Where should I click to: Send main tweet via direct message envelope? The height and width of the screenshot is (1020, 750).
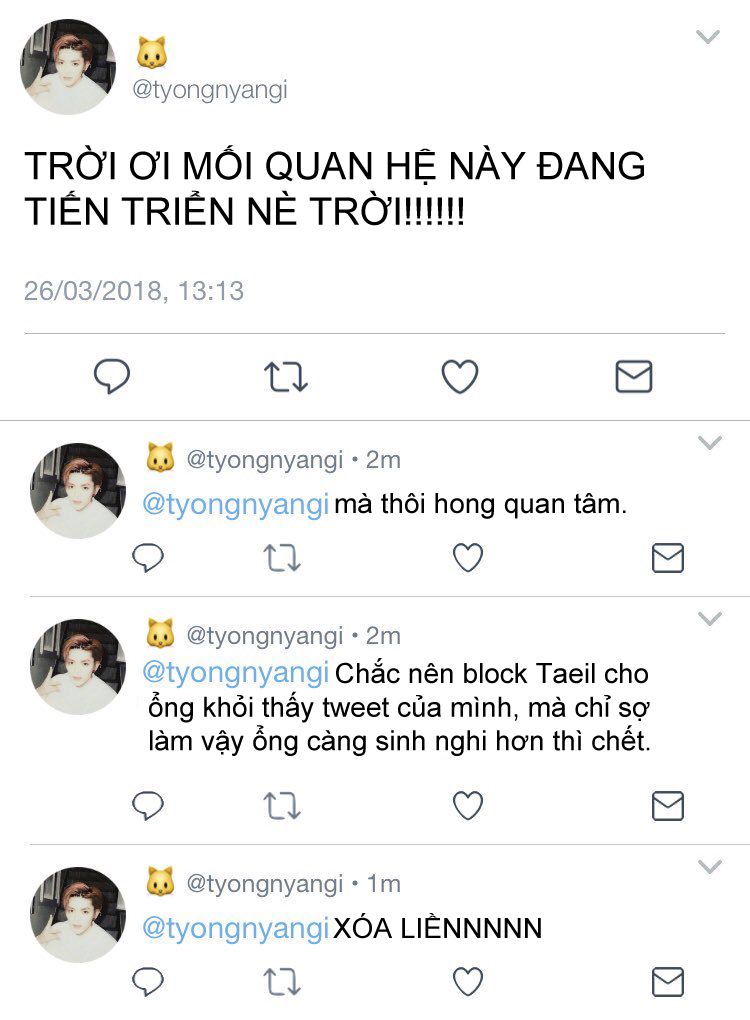click(634, 376)
